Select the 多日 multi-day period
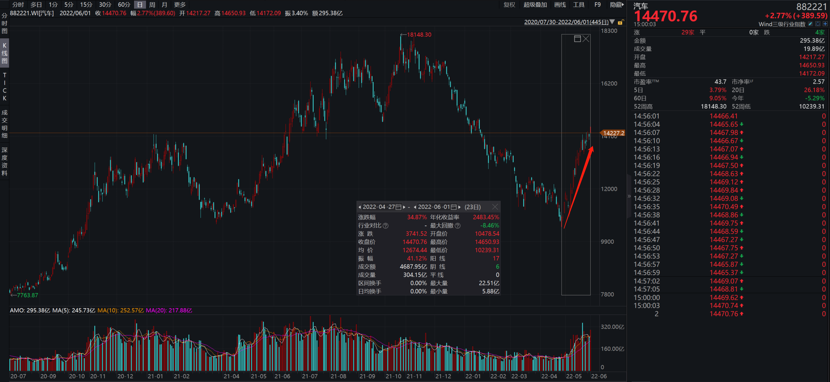This screenshot has height=382, width=830. 36,4
